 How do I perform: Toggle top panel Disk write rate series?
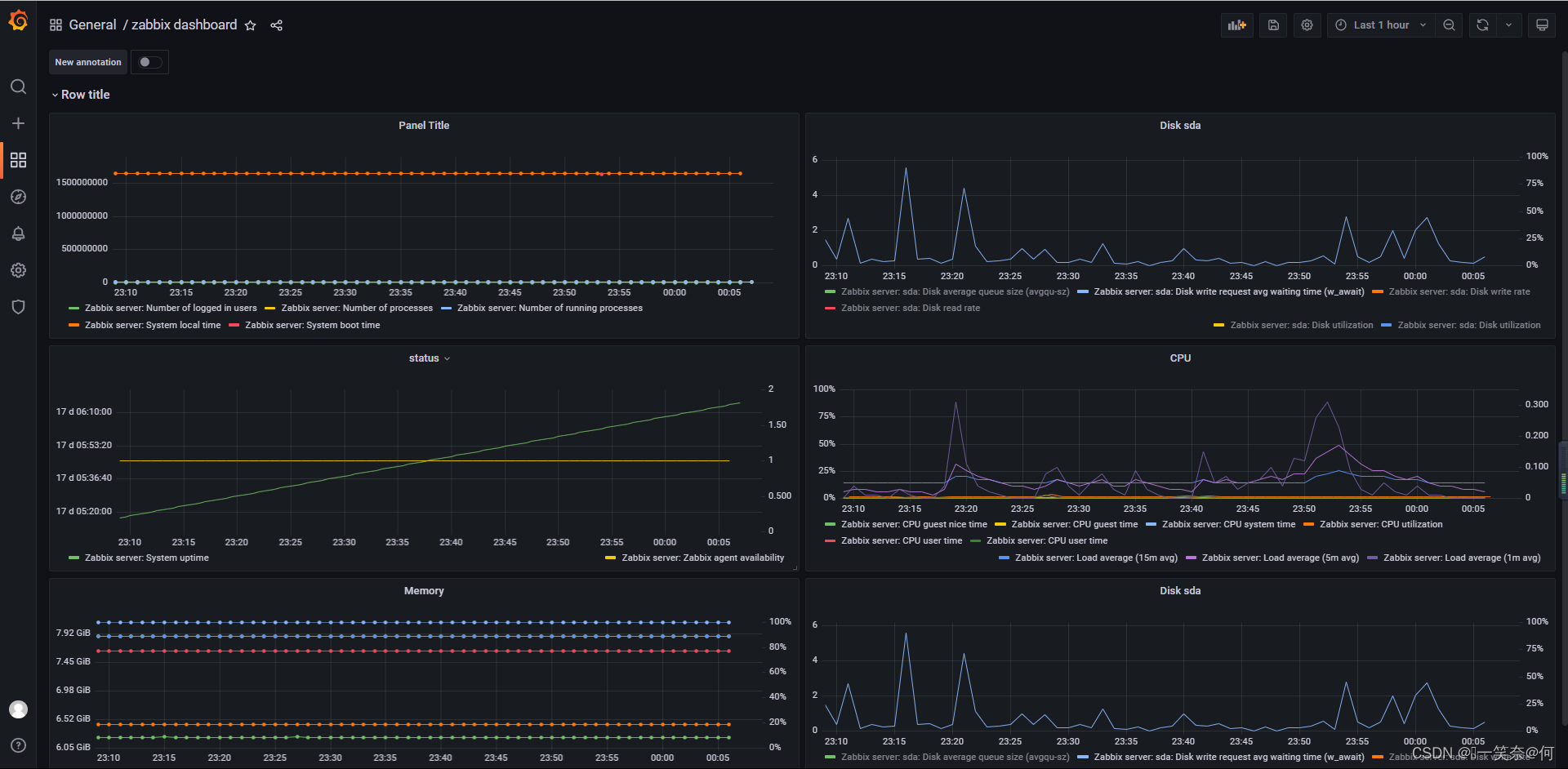[x=1459, y=292]
